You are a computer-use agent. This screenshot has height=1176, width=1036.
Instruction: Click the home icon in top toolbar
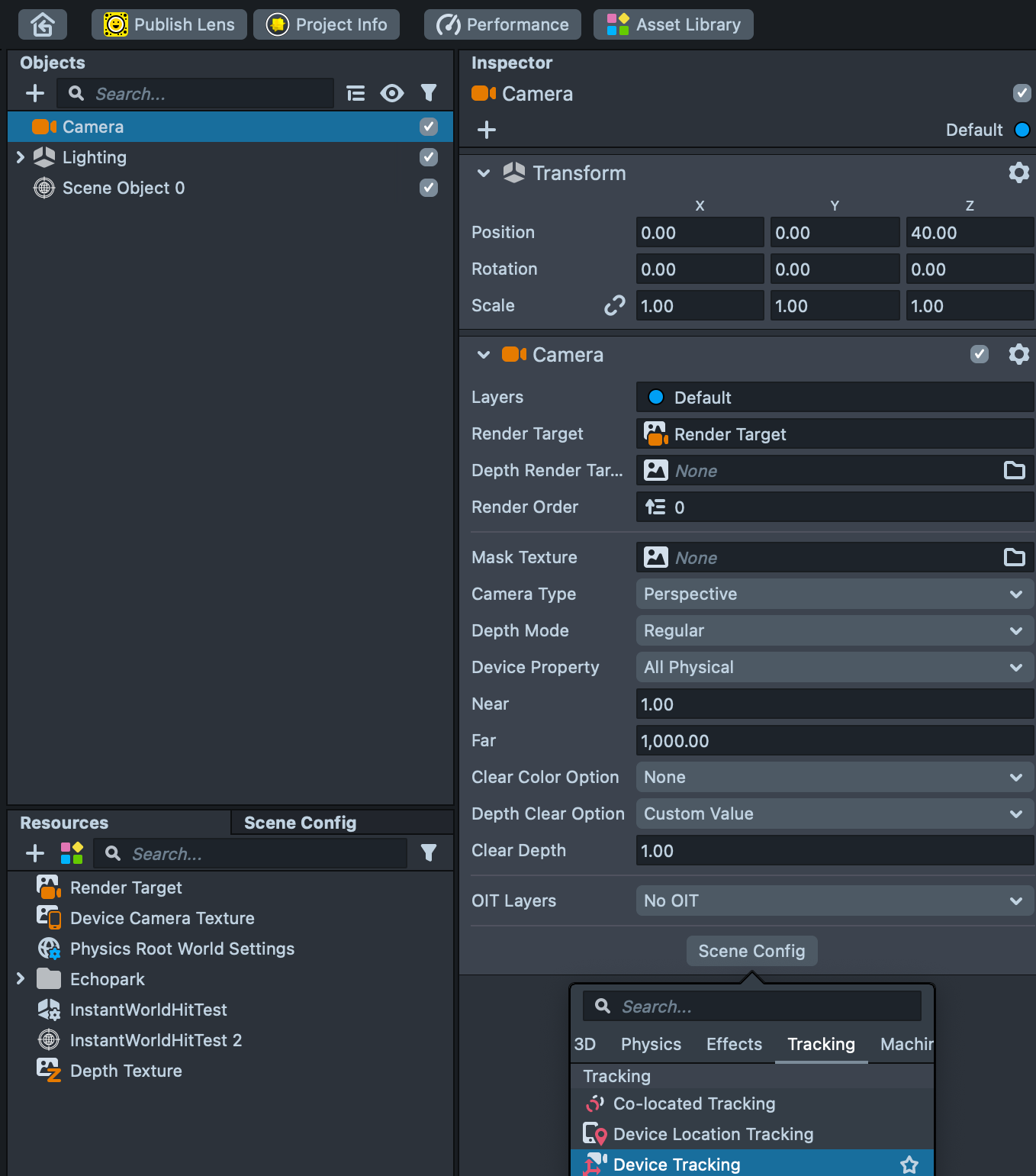[x=43, y=24]
